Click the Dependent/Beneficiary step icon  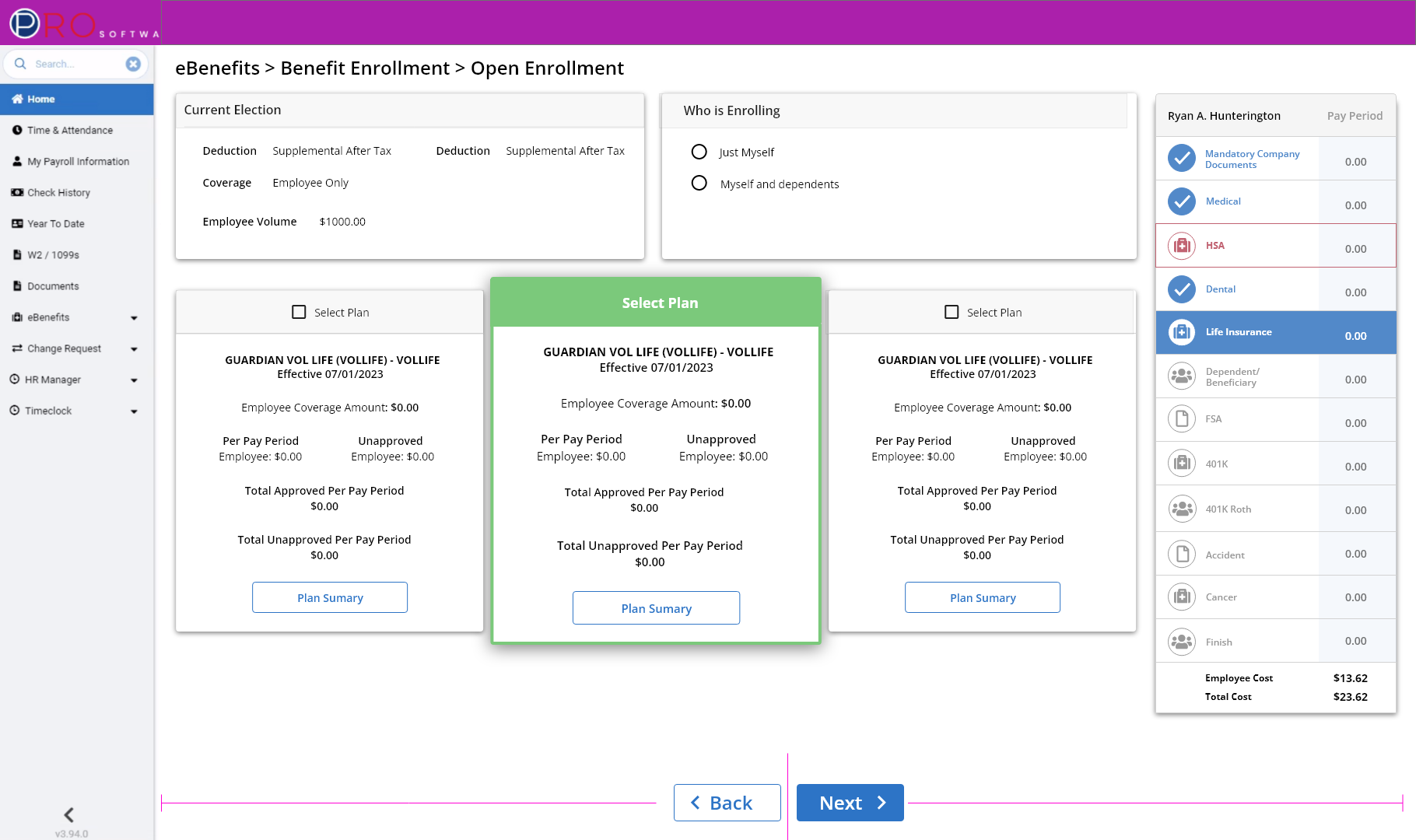(x=1181, y=376)
